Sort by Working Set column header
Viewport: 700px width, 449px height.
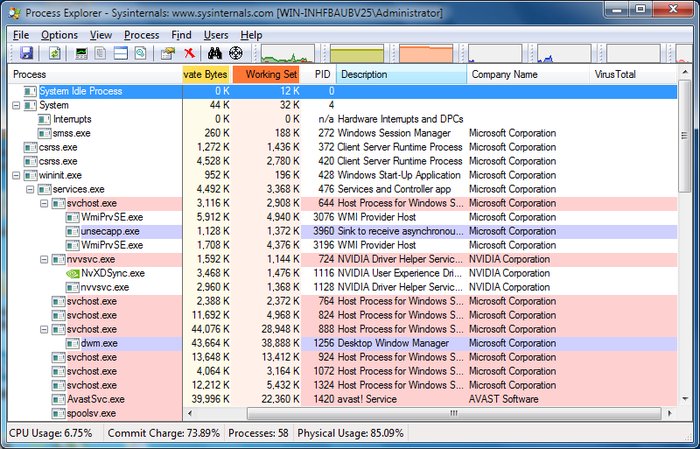coord(266,75)
